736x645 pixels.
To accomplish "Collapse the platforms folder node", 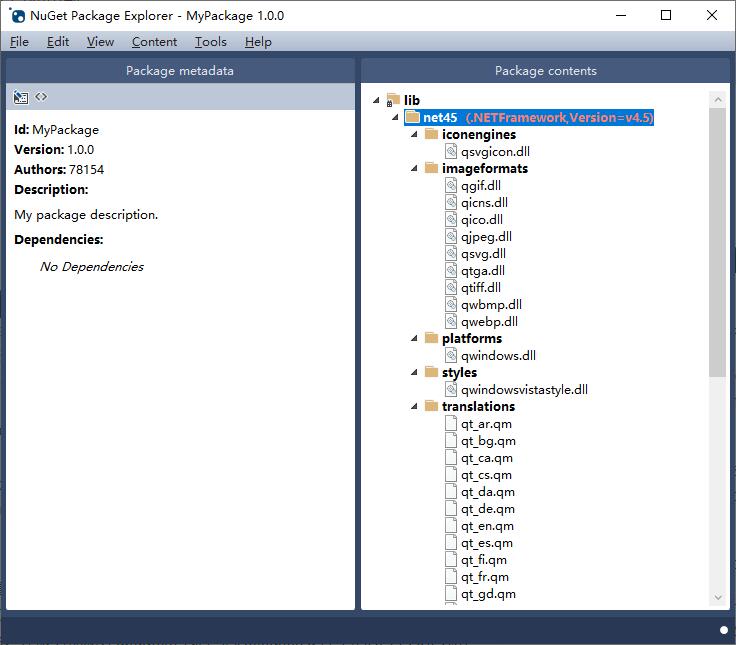I will (x=414, y=338).
